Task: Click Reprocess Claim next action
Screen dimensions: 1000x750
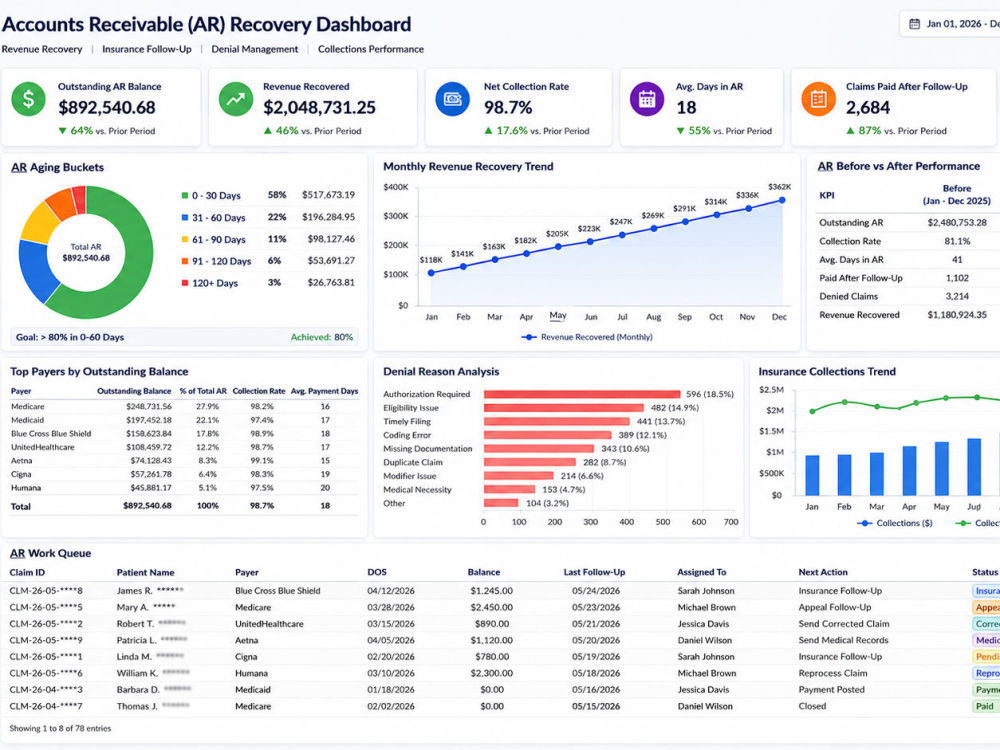Action: (833, 673)
